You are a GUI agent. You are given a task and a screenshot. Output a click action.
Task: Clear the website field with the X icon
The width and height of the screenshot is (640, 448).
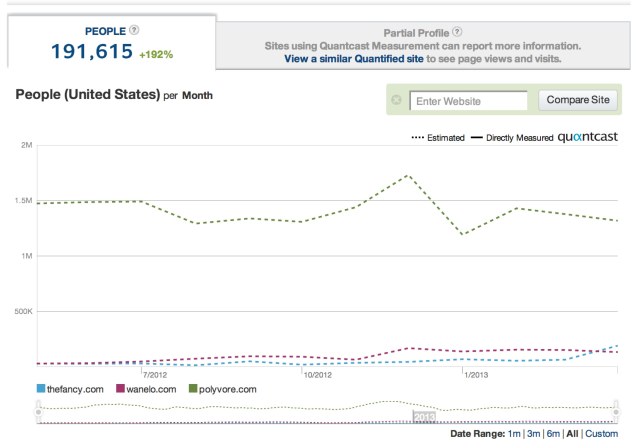[397, 101]
